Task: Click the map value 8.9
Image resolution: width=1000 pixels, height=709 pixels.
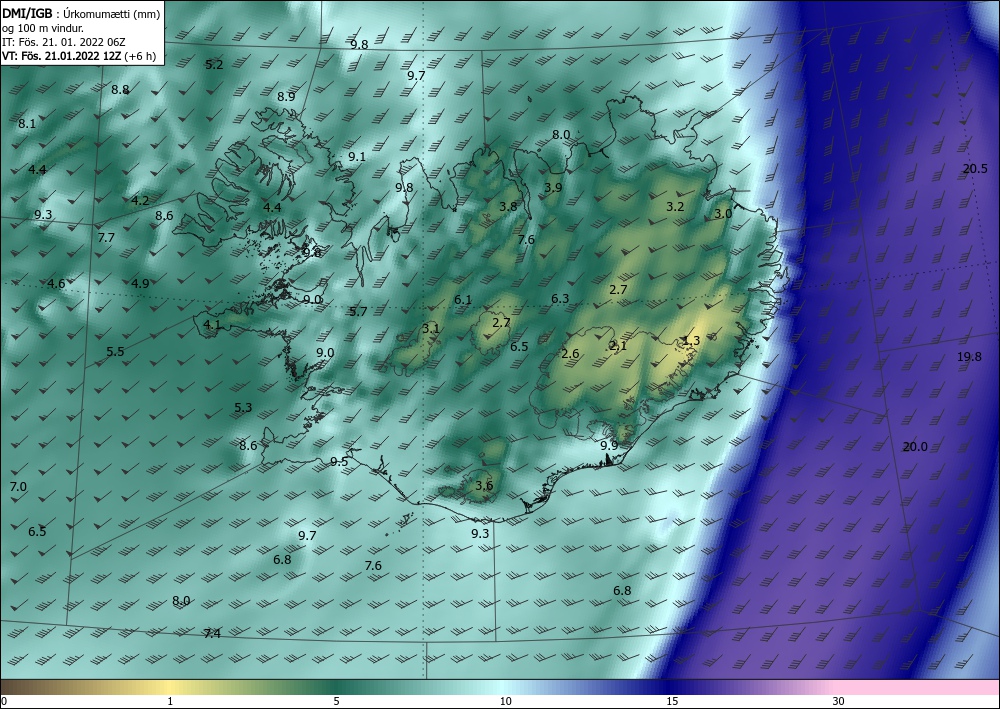Action: point(286,97)
